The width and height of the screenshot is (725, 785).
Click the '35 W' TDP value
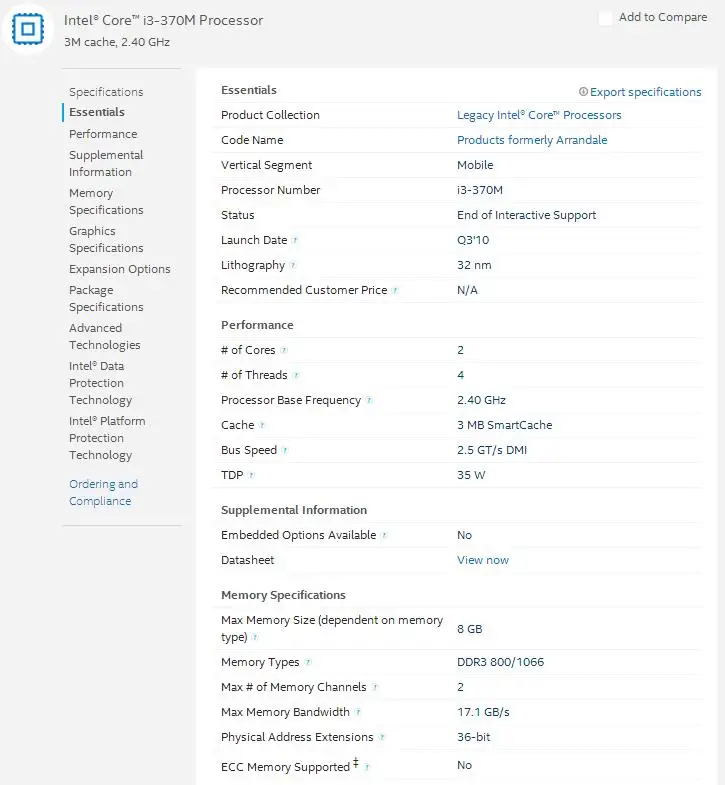pos(471,476)
